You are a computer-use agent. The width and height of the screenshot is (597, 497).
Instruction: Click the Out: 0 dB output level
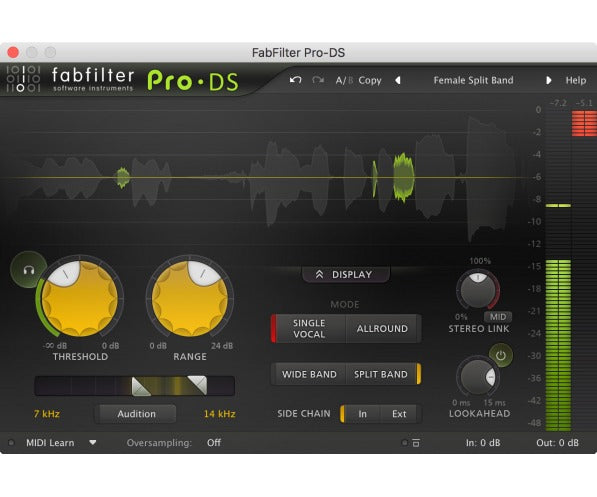point(557,443)
